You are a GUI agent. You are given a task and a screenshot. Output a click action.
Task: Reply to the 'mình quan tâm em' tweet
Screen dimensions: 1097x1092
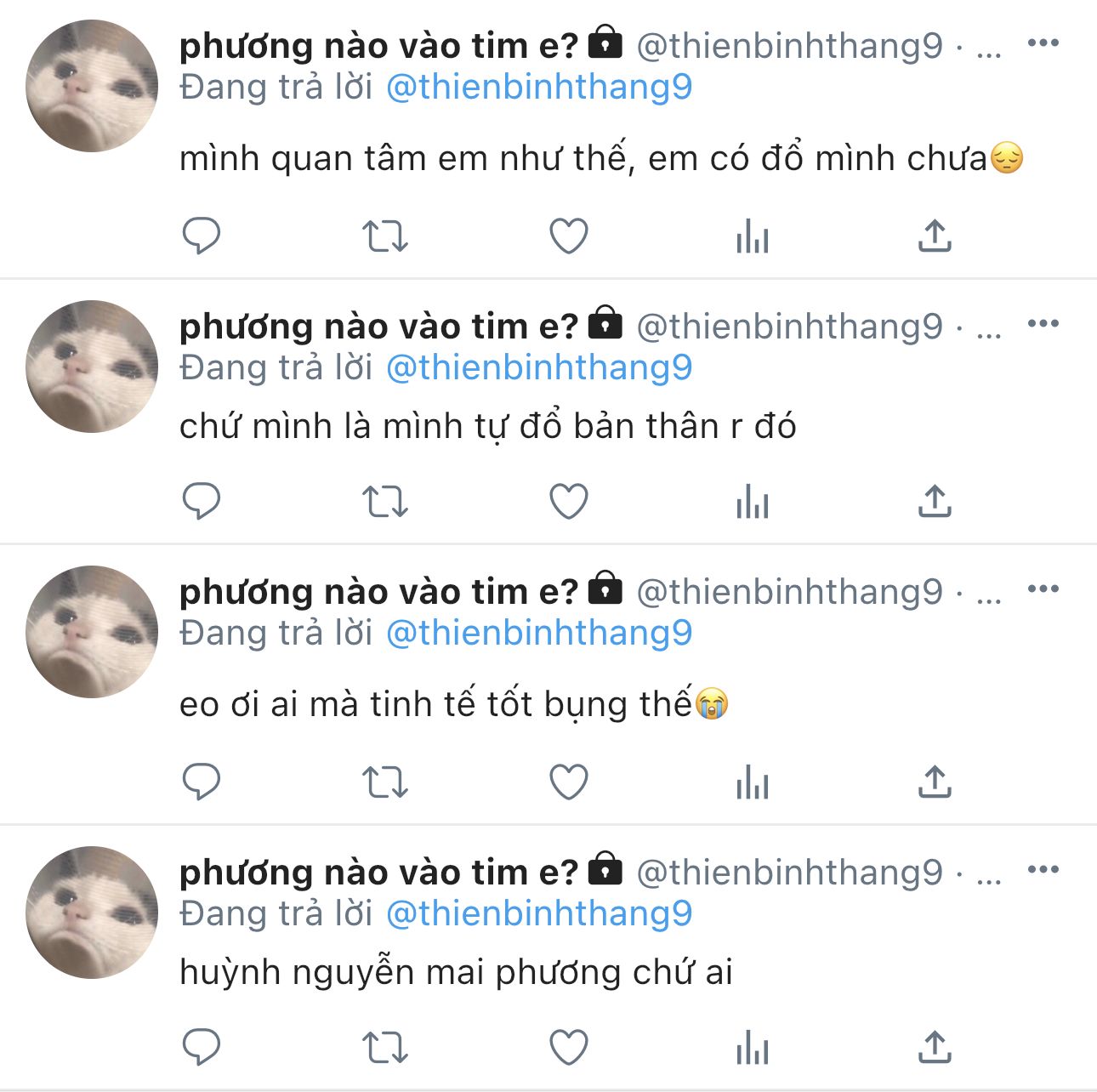pyautogui.click(x=202, y=236)
